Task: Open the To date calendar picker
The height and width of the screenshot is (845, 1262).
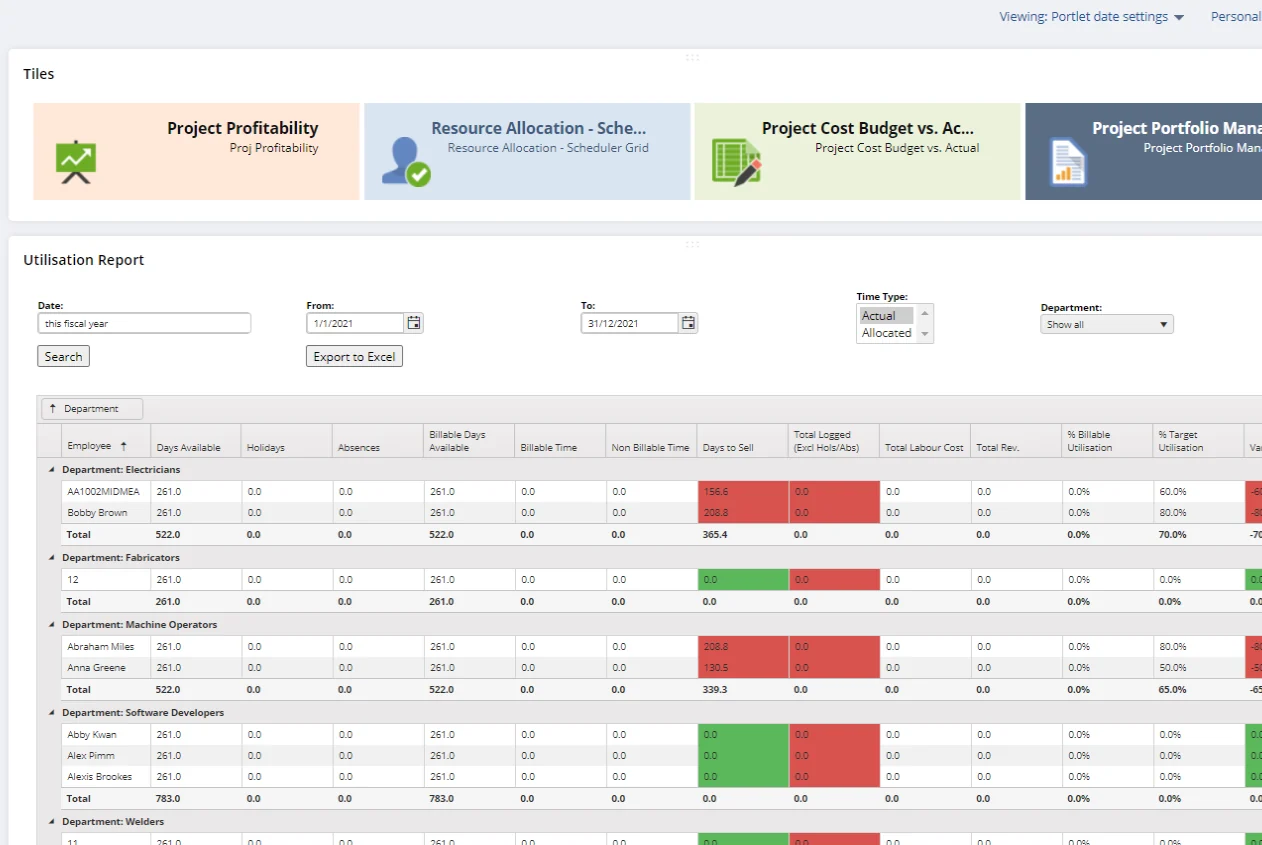Action: 688,323
